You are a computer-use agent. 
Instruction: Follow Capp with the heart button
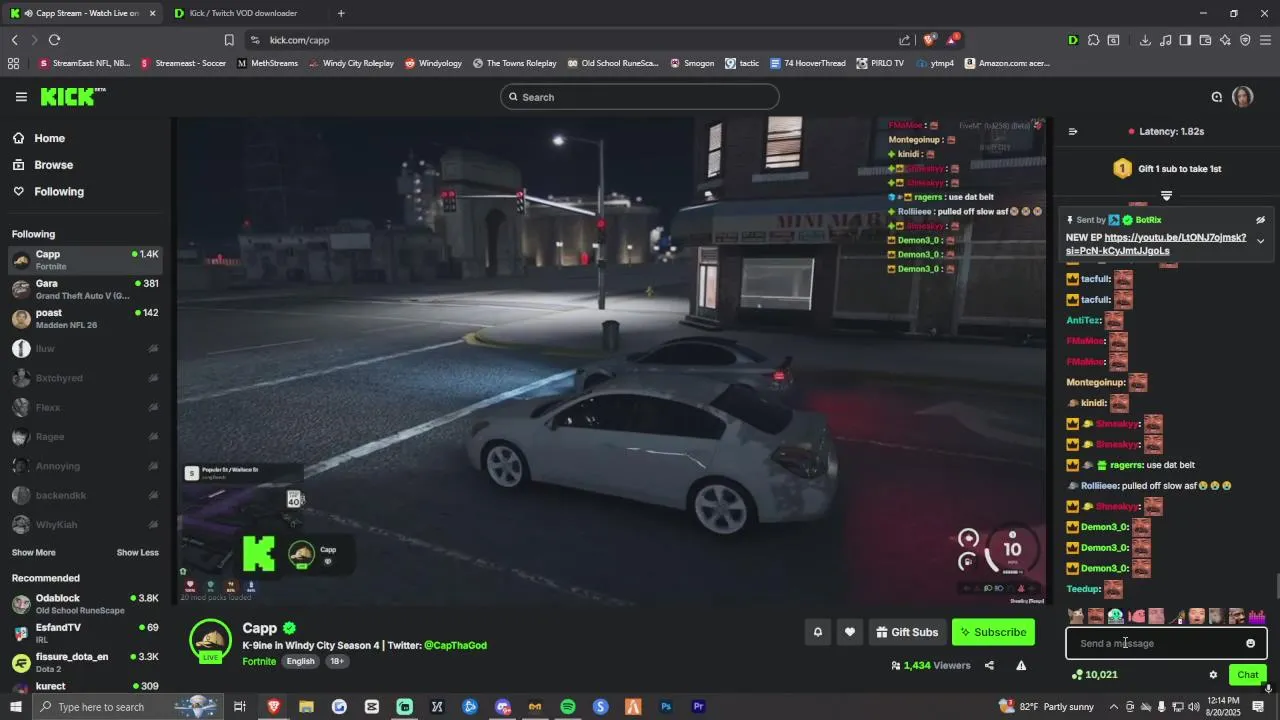pos(849,632)
